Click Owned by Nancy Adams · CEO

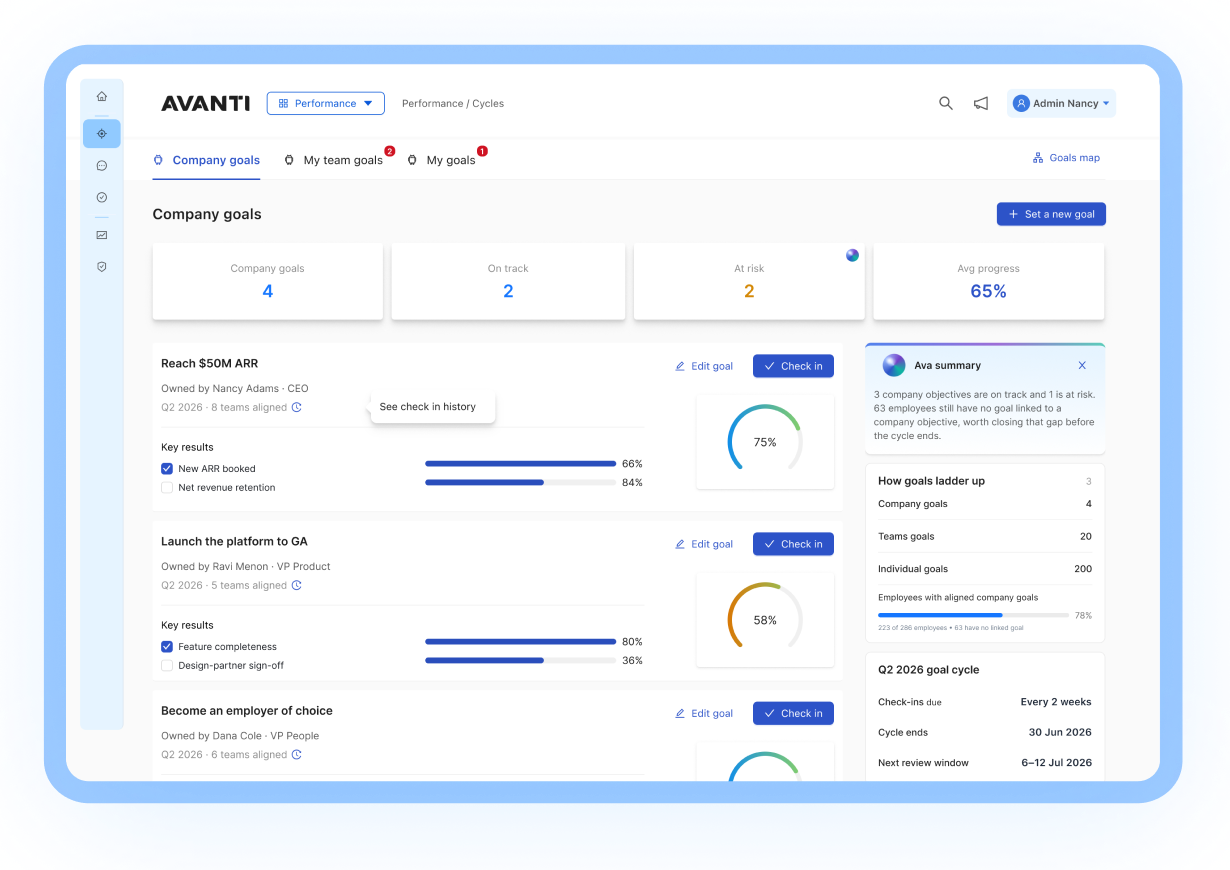pyautogui.click(x=235, y=388)
